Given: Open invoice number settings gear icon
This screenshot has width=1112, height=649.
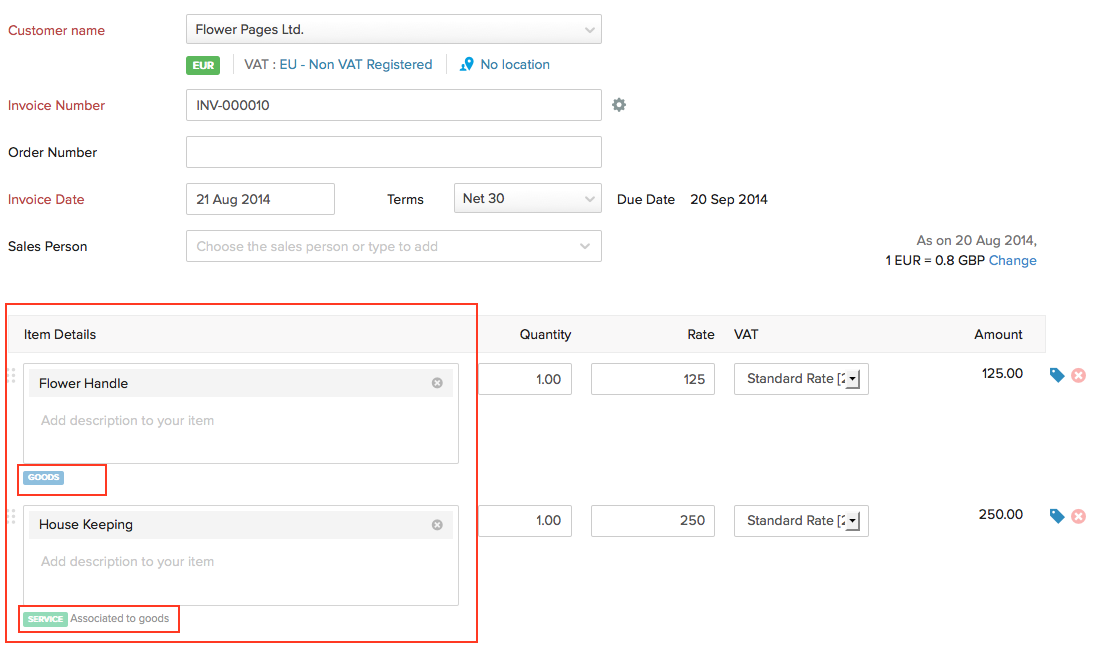Looking at the screenshot, I should tap(619, 105).
